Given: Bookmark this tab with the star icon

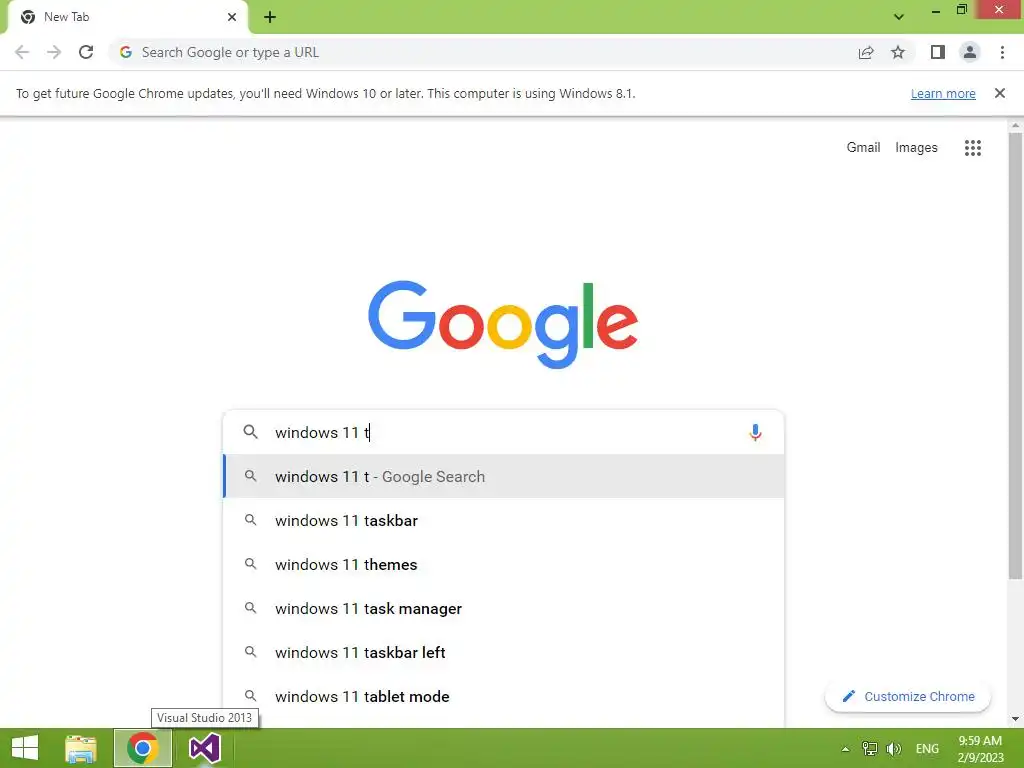Looking at the screenshot, I should point(898,52).
